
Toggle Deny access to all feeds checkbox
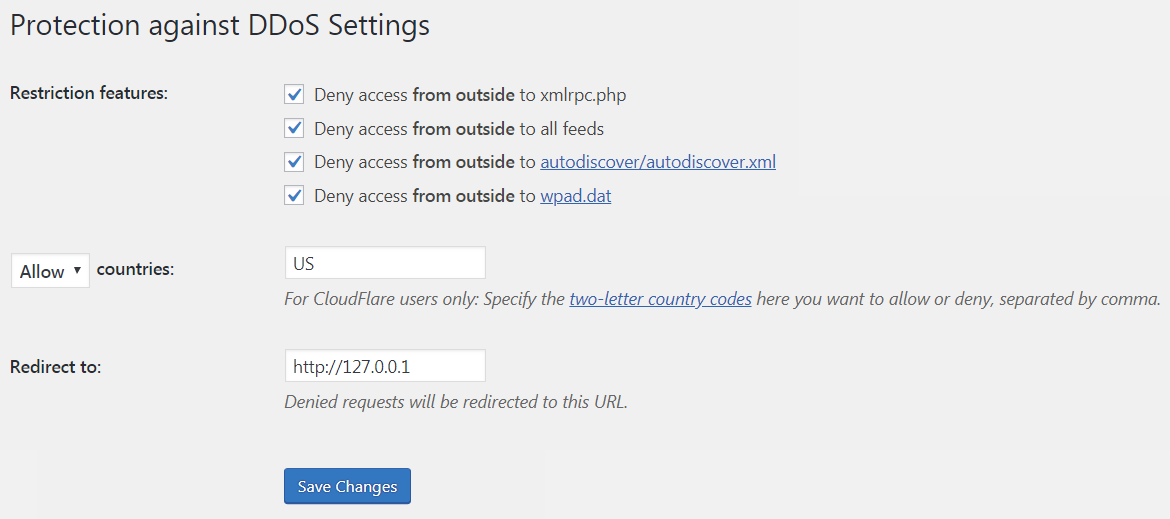(294, 128)
